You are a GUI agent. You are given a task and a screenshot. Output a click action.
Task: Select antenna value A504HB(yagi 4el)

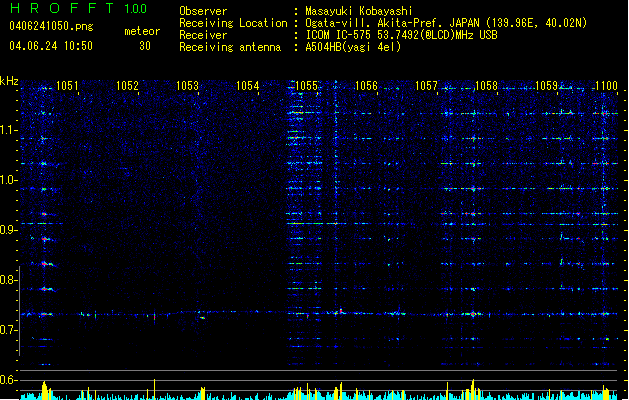(353, 47)
